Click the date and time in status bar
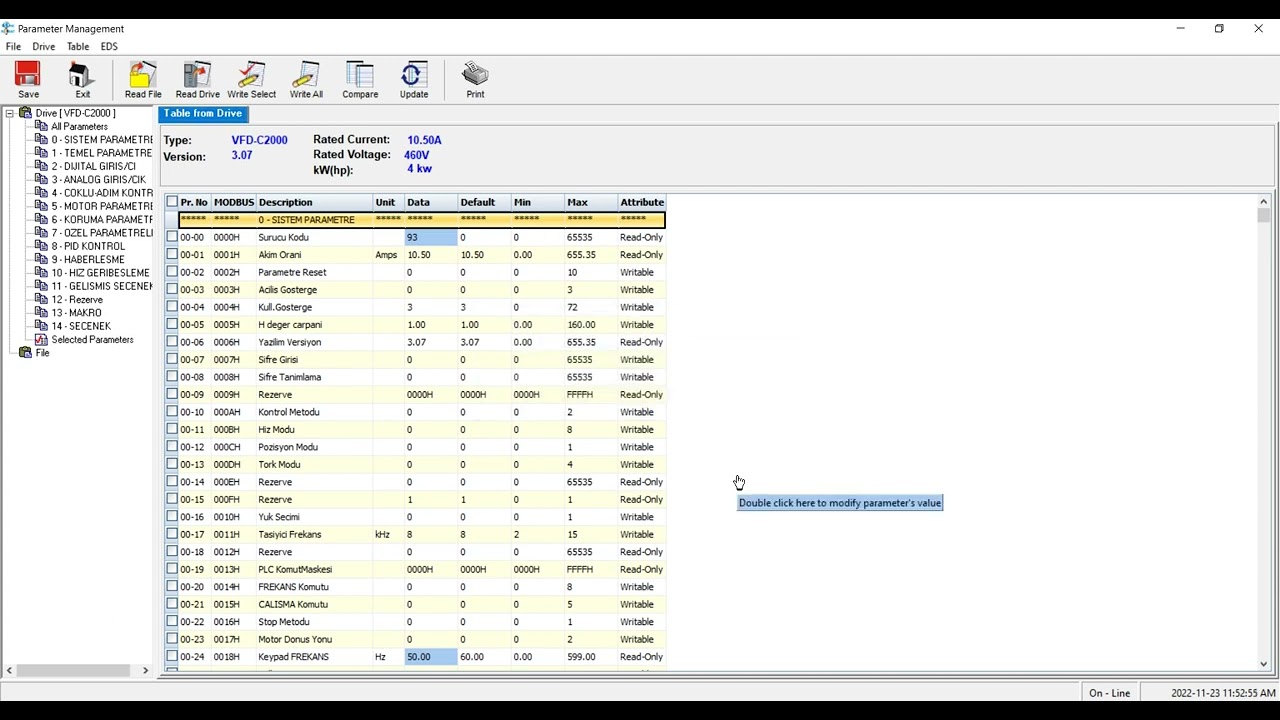Viewport: 1280px width, 720px height. 1223,693
